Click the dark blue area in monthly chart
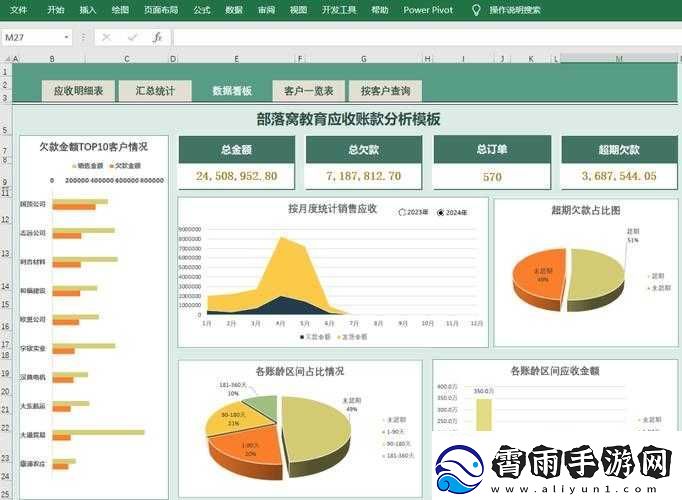The image size is (682, 500). point(283,307)
